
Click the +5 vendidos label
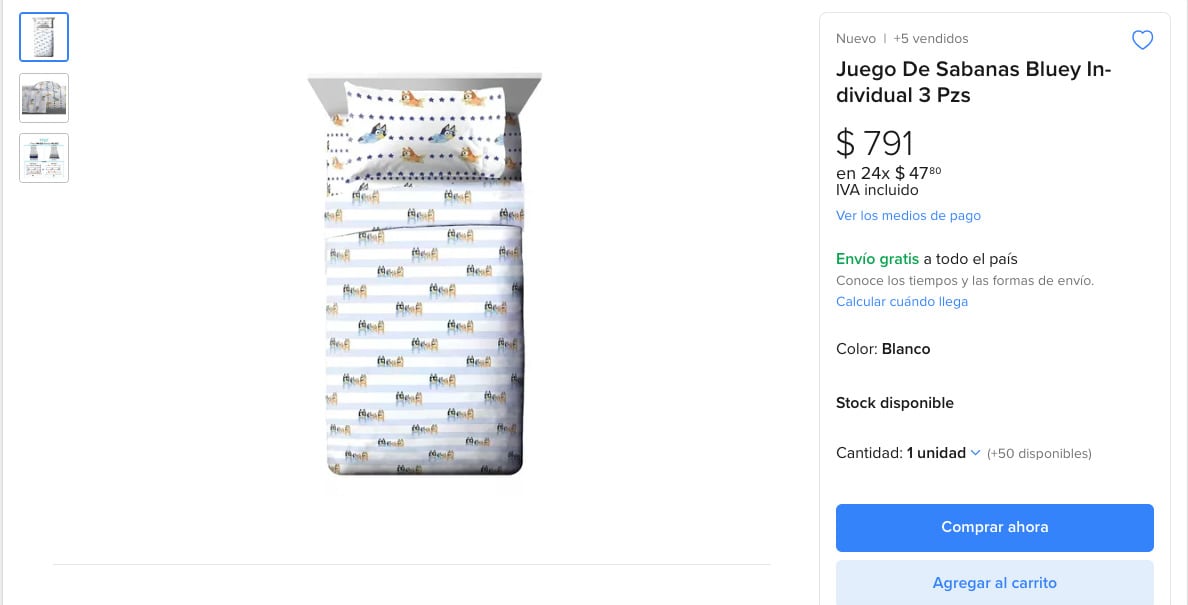931,38
